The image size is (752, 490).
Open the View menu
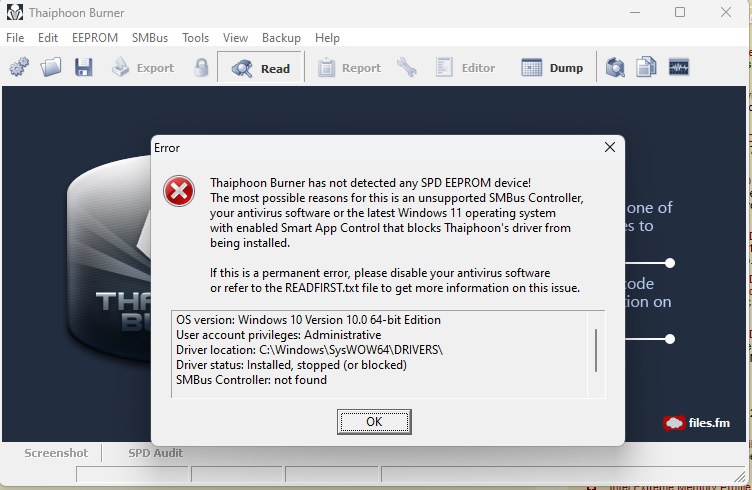click(235, 38)
